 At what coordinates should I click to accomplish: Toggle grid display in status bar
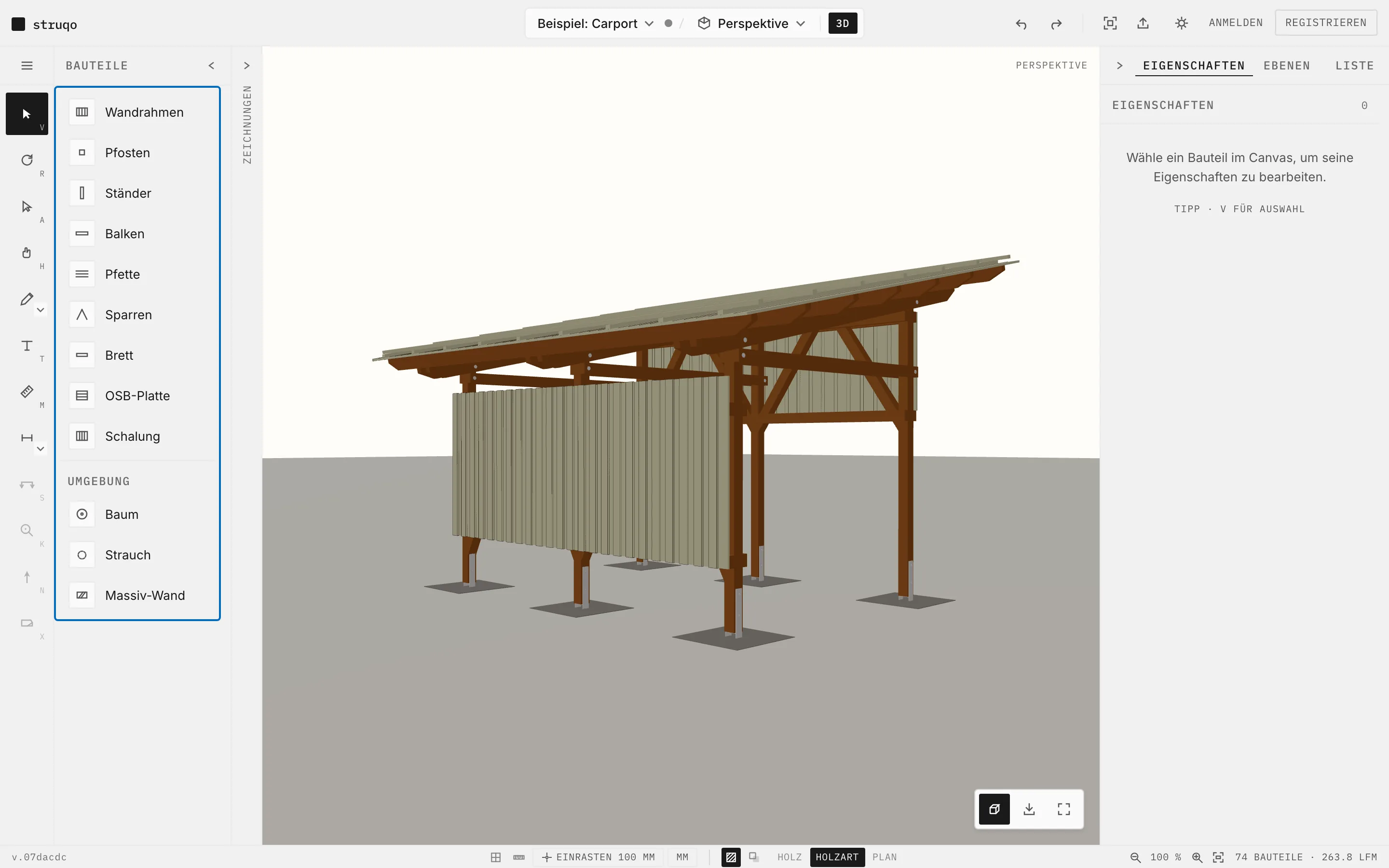(x=496, y=857)
